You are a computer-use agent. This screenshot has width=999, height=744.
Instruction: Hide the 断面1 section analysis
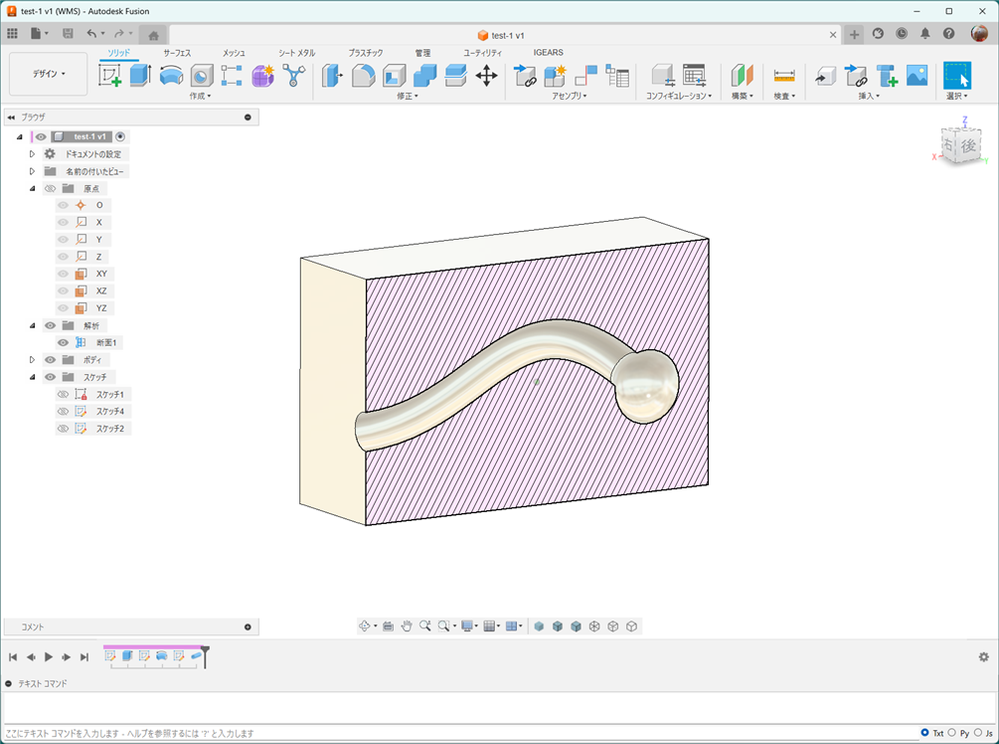[x=63, y=342]
